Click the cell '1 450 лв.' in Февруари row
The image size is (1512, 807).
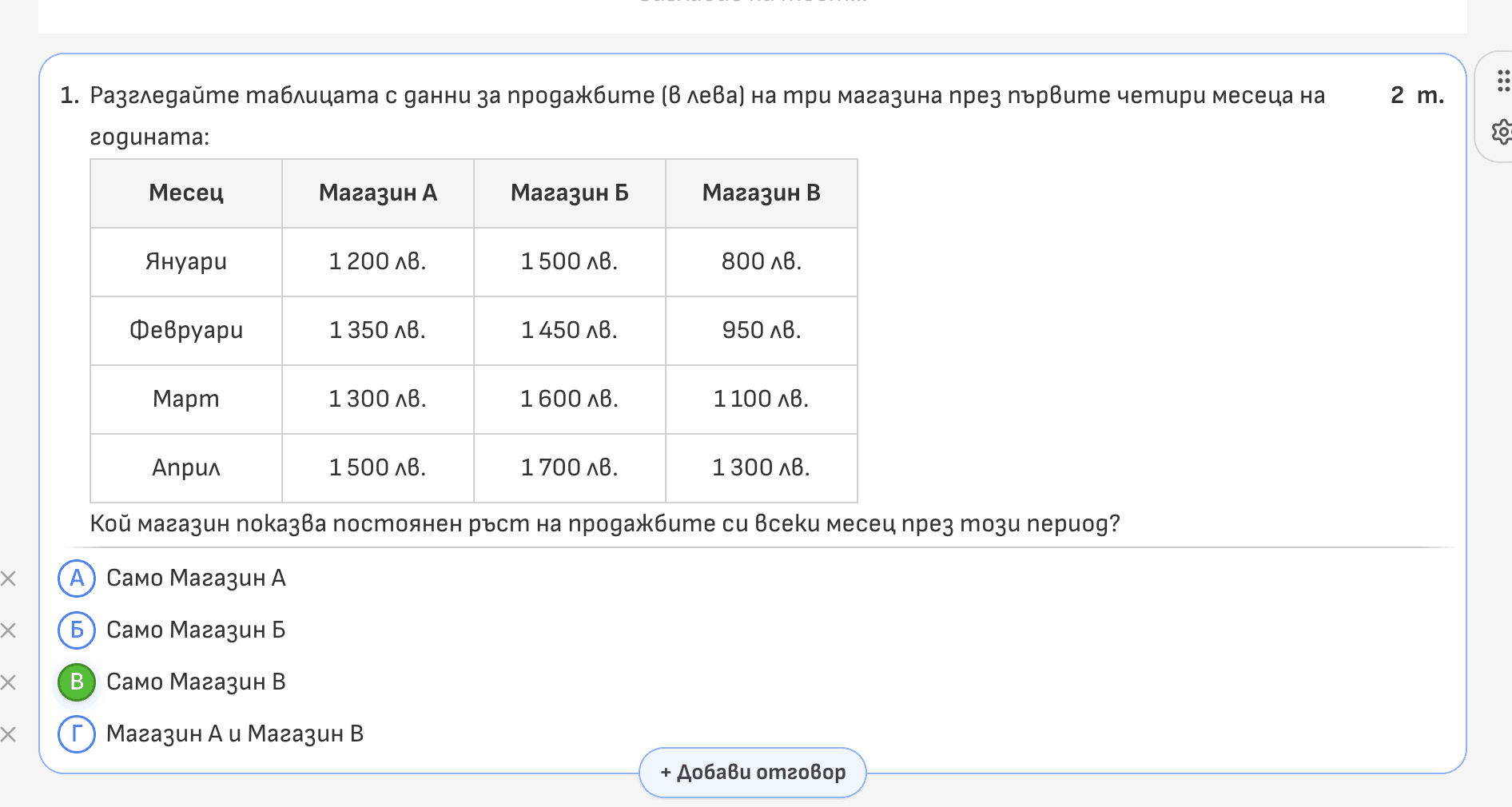point(570,331)
